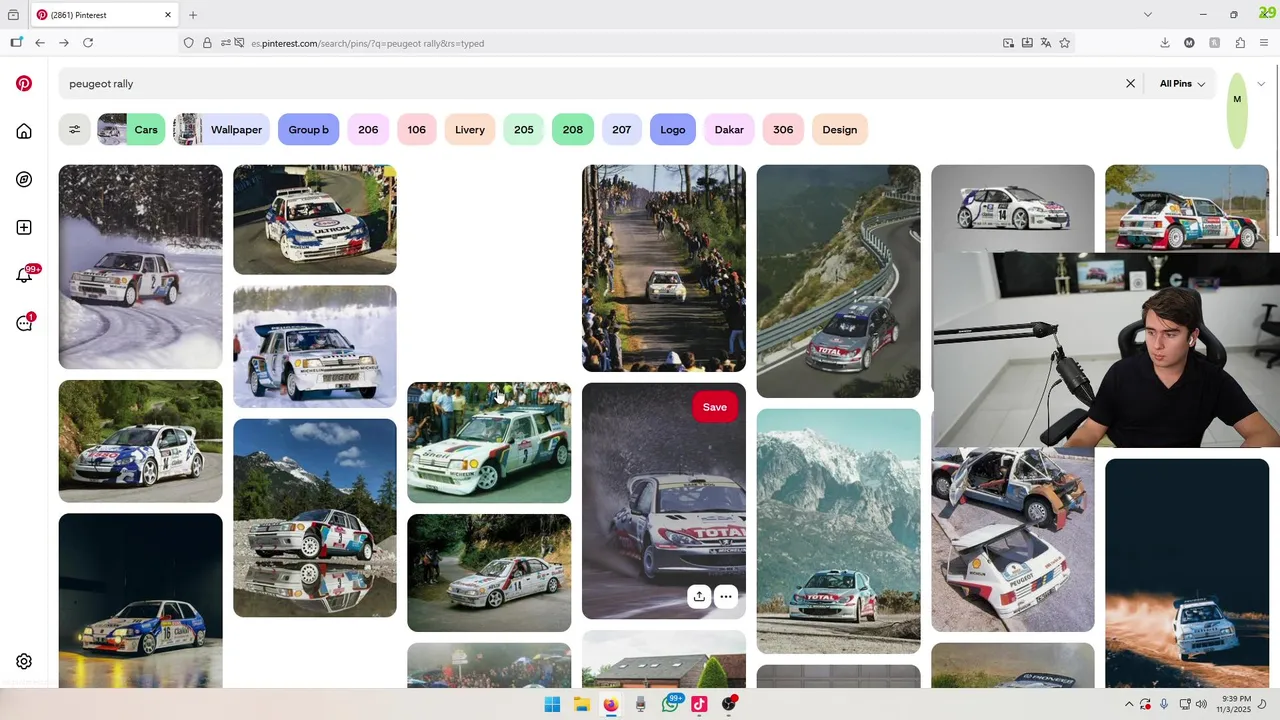Show hidden system tray icons chevron
Screen dimensions: 1280x720
point(1129,704)
